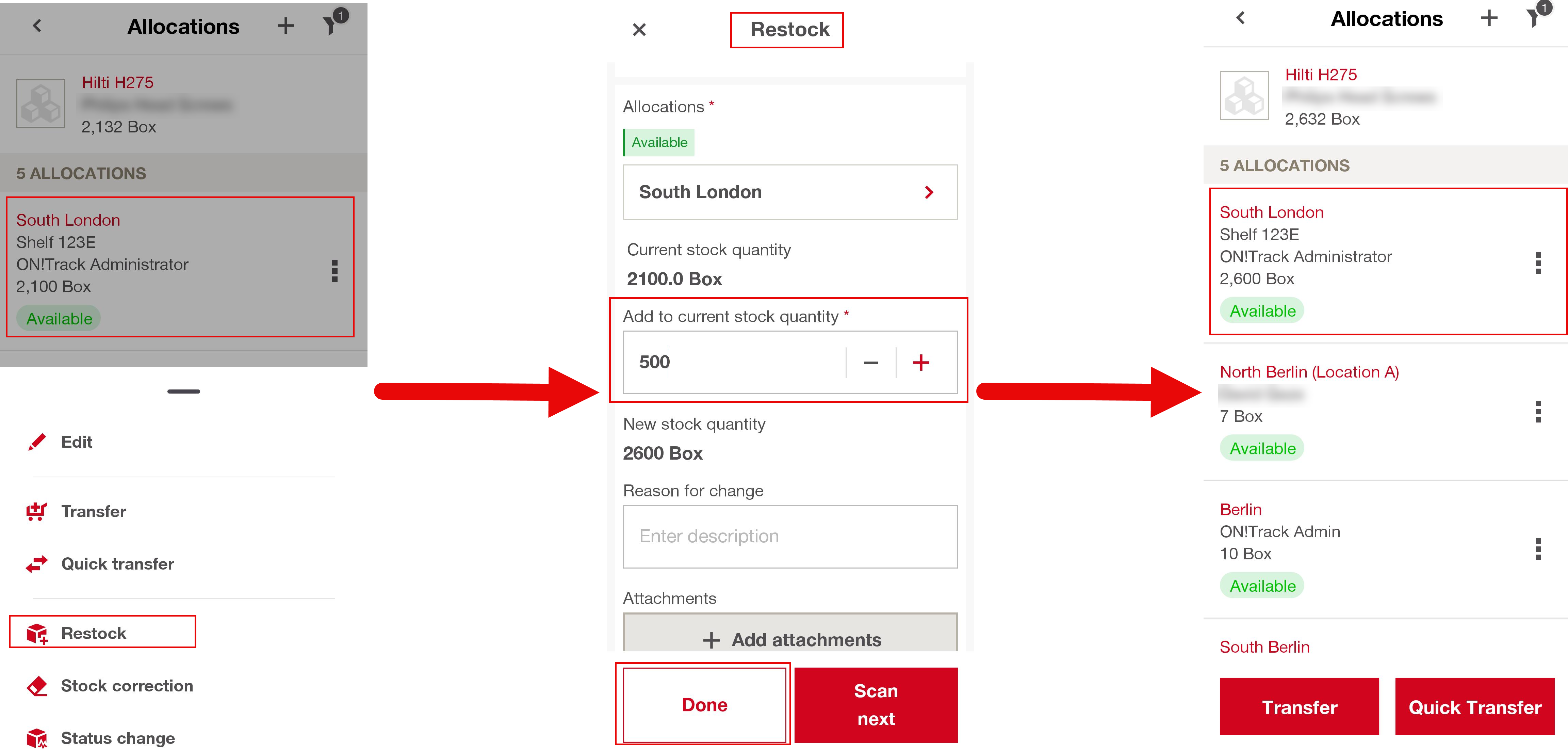Close the Restock screen with the X icon

(638, 29)
